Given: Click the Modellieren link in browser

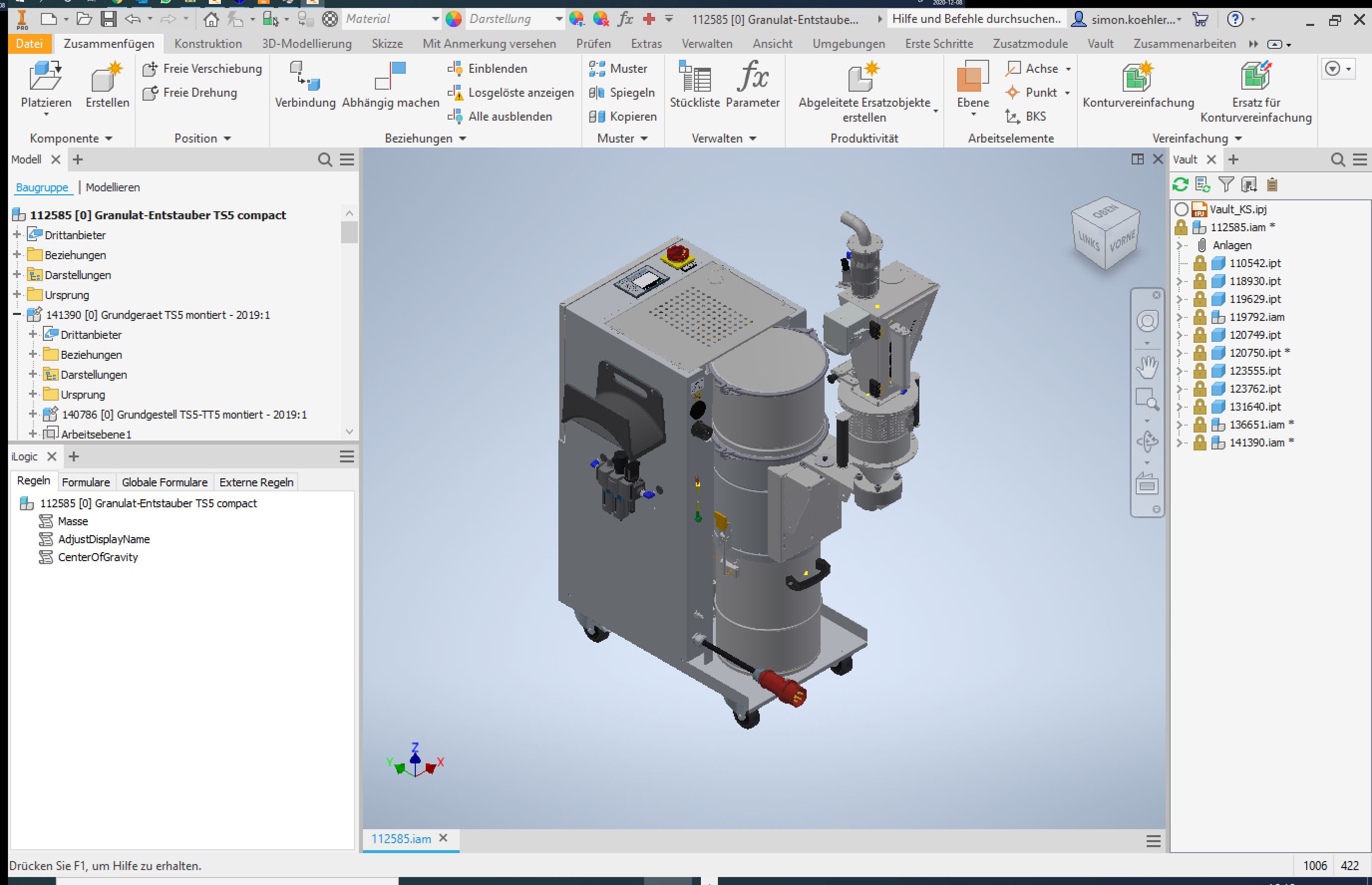Looking at the screenshot, I should (113, 187).
